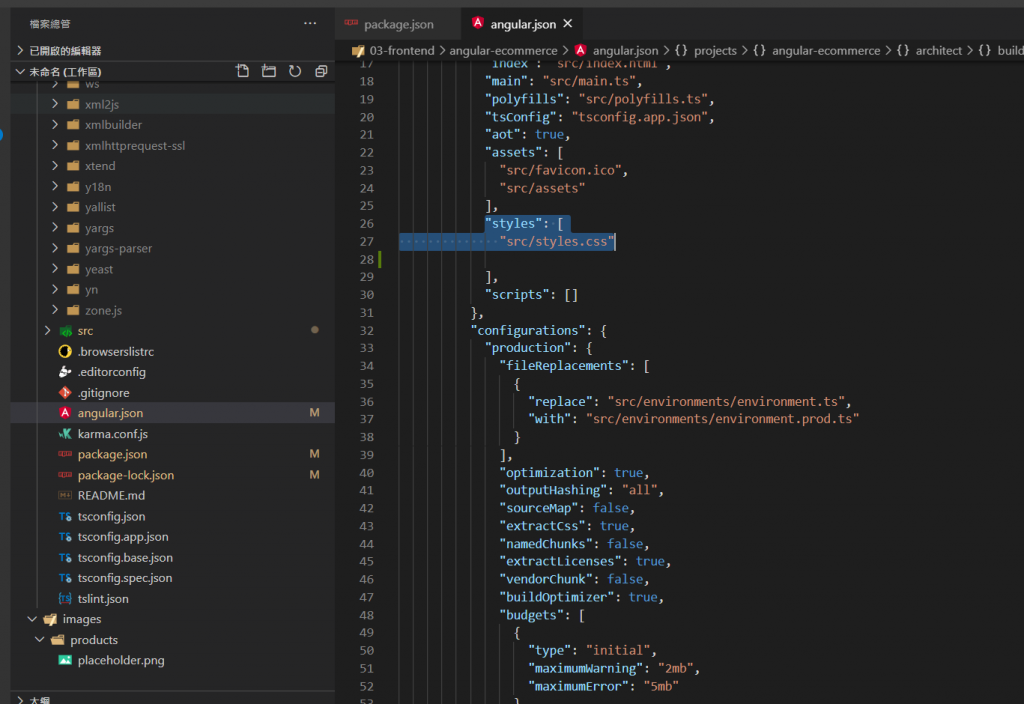Click the New File icon in explorer header
Viewport: 1024px width, 704px height.
[242, 71]
